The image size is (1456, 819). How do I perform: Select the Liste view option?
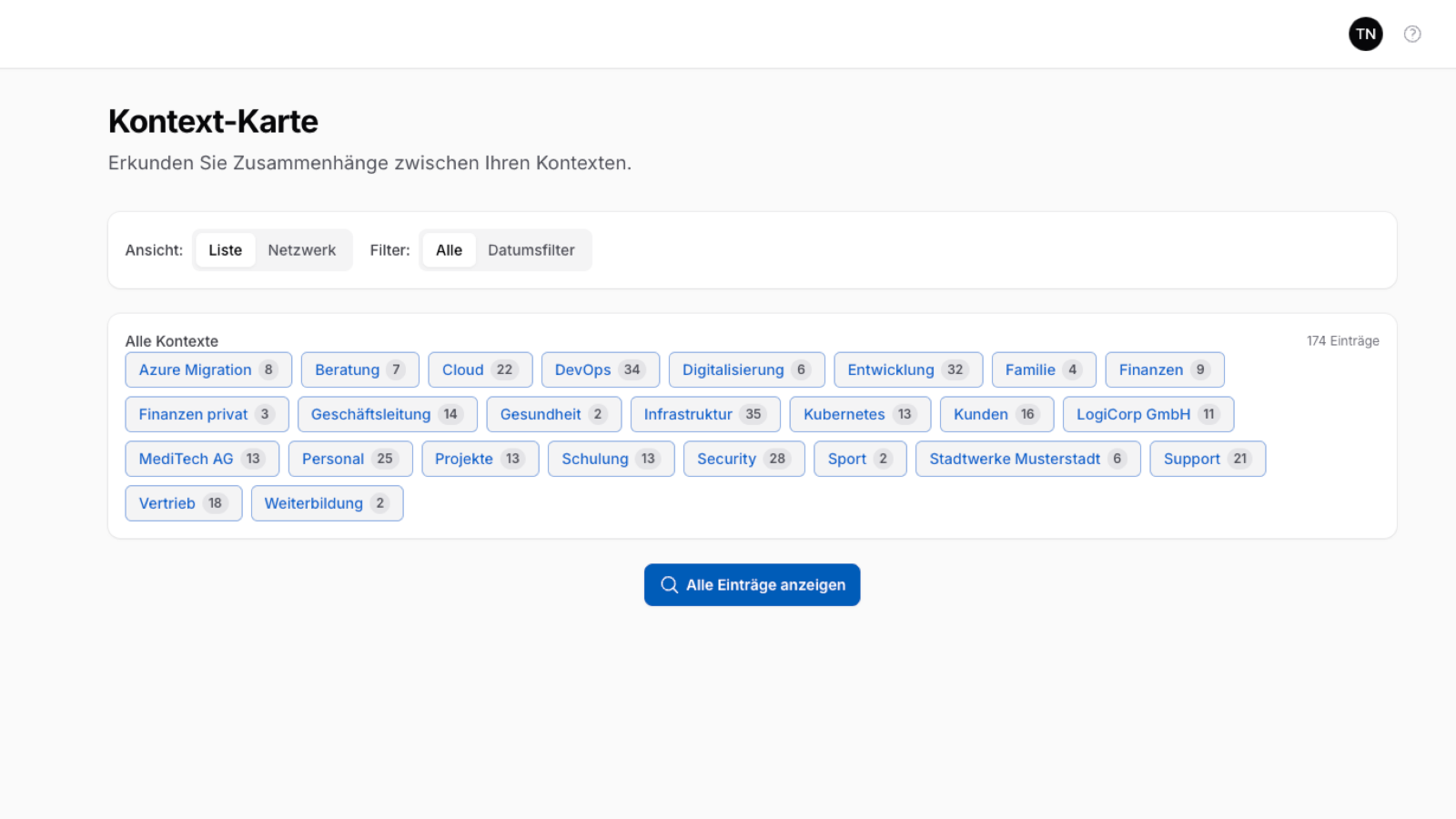(x=225, y=250)
